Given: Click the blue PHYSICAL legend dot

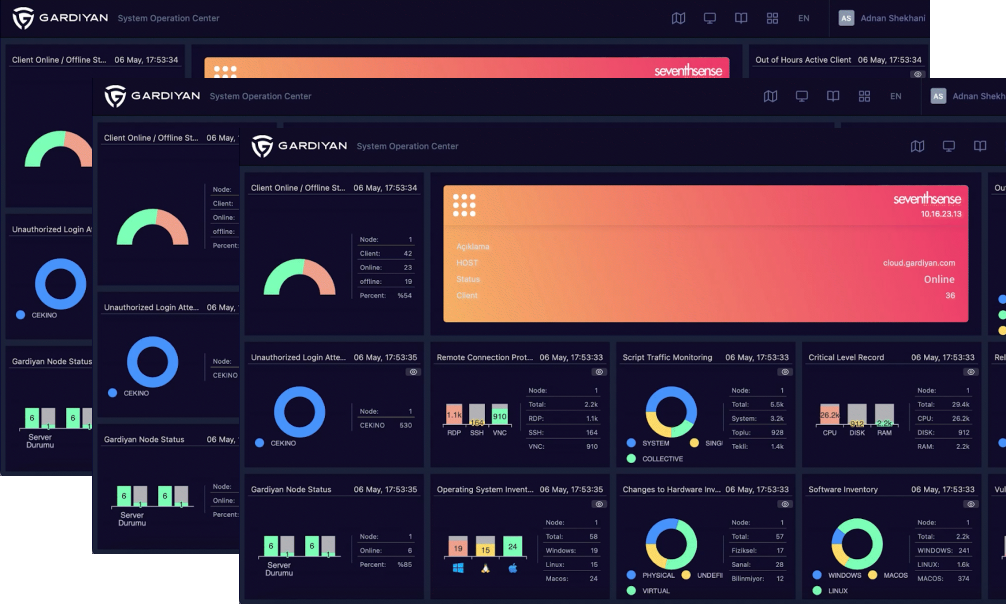Looking at the screenshot, I should (631, 575).
